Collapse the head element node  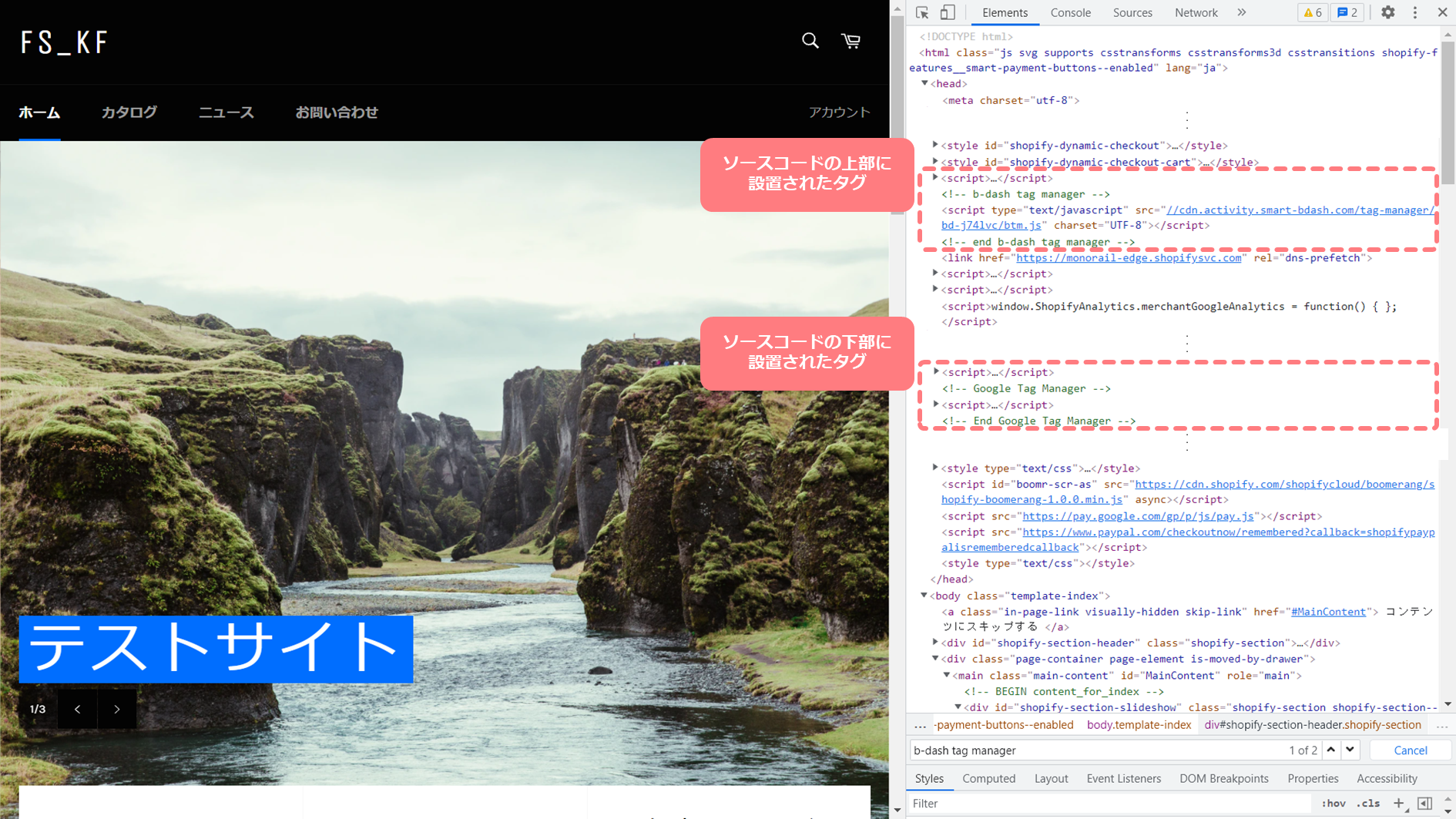(924, 83)
